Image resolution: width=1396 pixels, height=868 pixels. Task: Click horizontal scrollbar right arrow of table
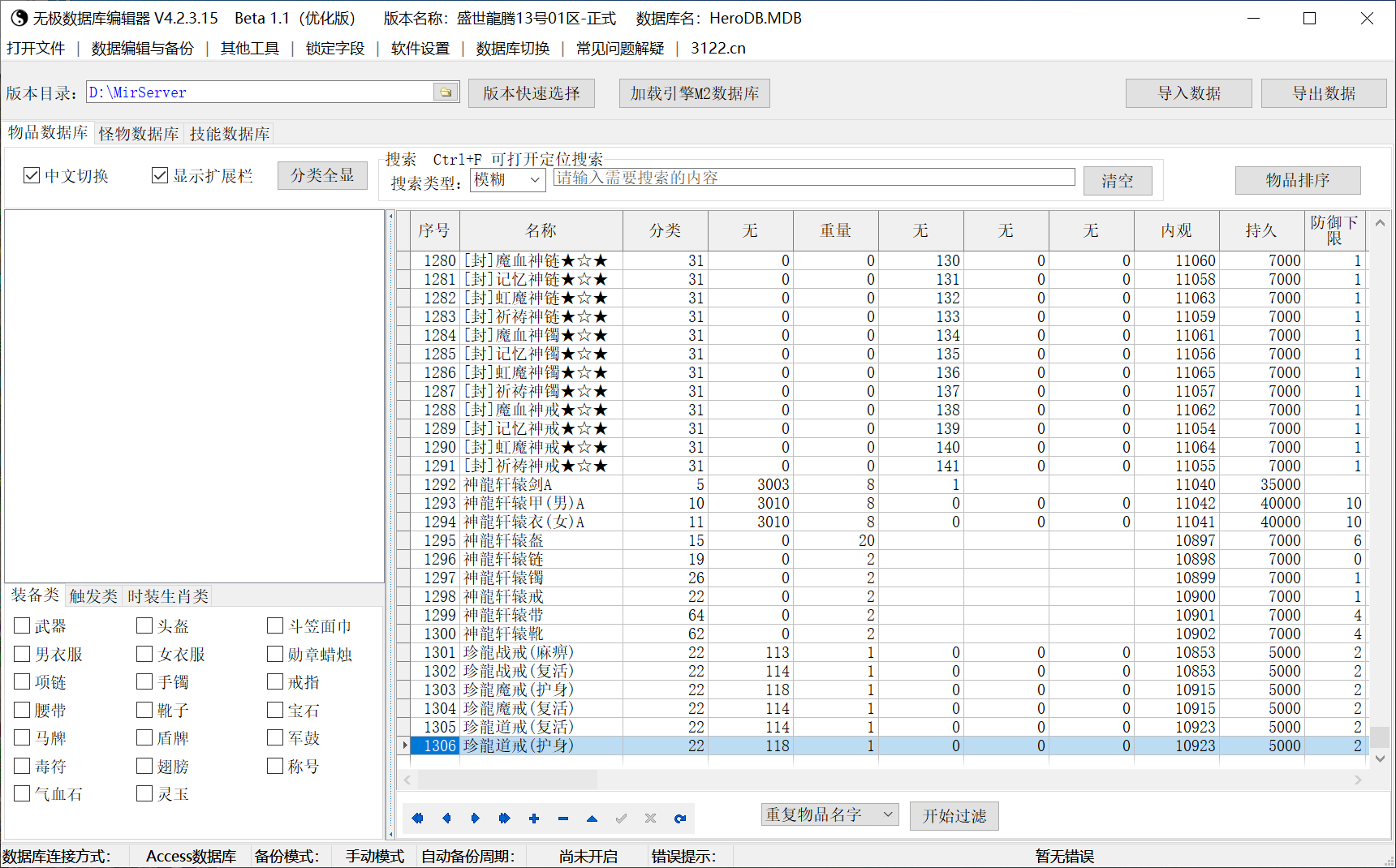pos(1358,780)
